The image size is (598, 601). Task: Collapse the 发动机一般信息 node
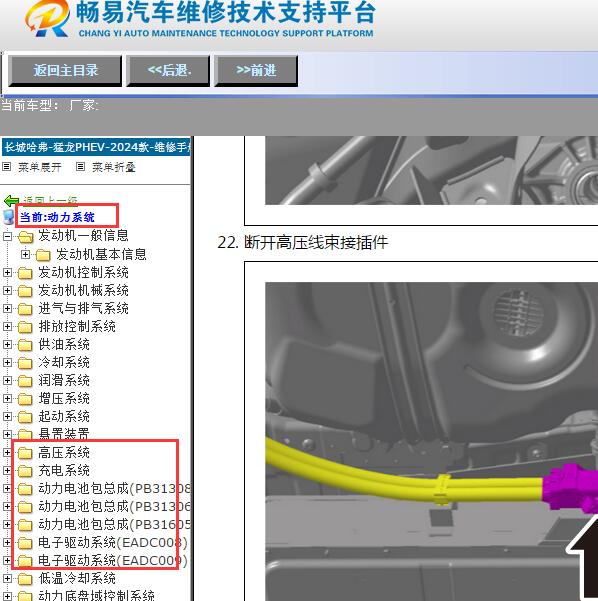point(7,236)
